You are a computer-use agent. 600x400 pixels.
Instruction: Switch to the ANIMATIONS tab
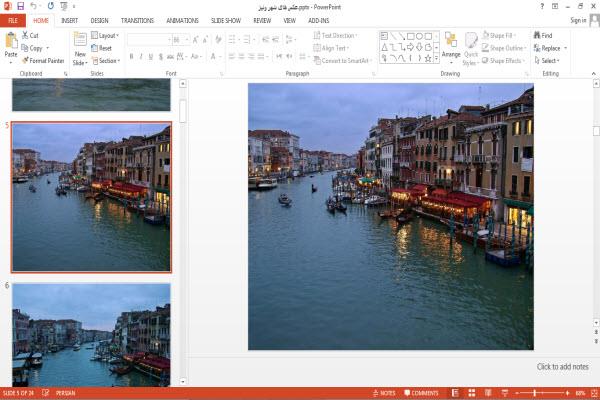[x=182, y=21]
